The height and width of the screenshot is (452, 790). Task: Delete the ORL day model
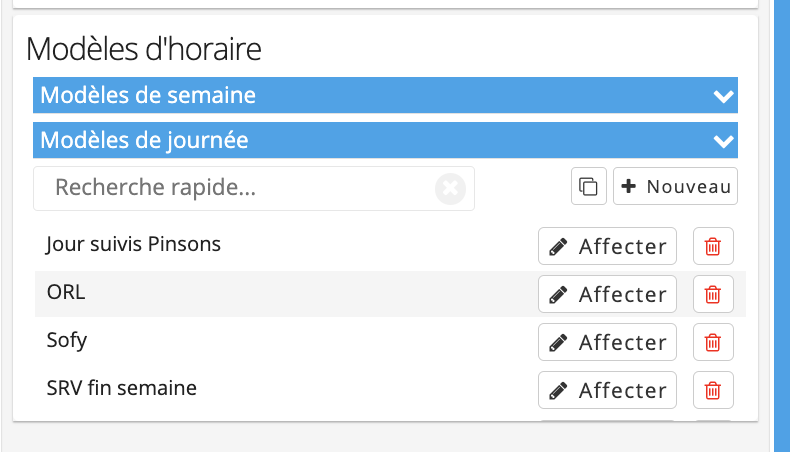[x=713, y=294]
